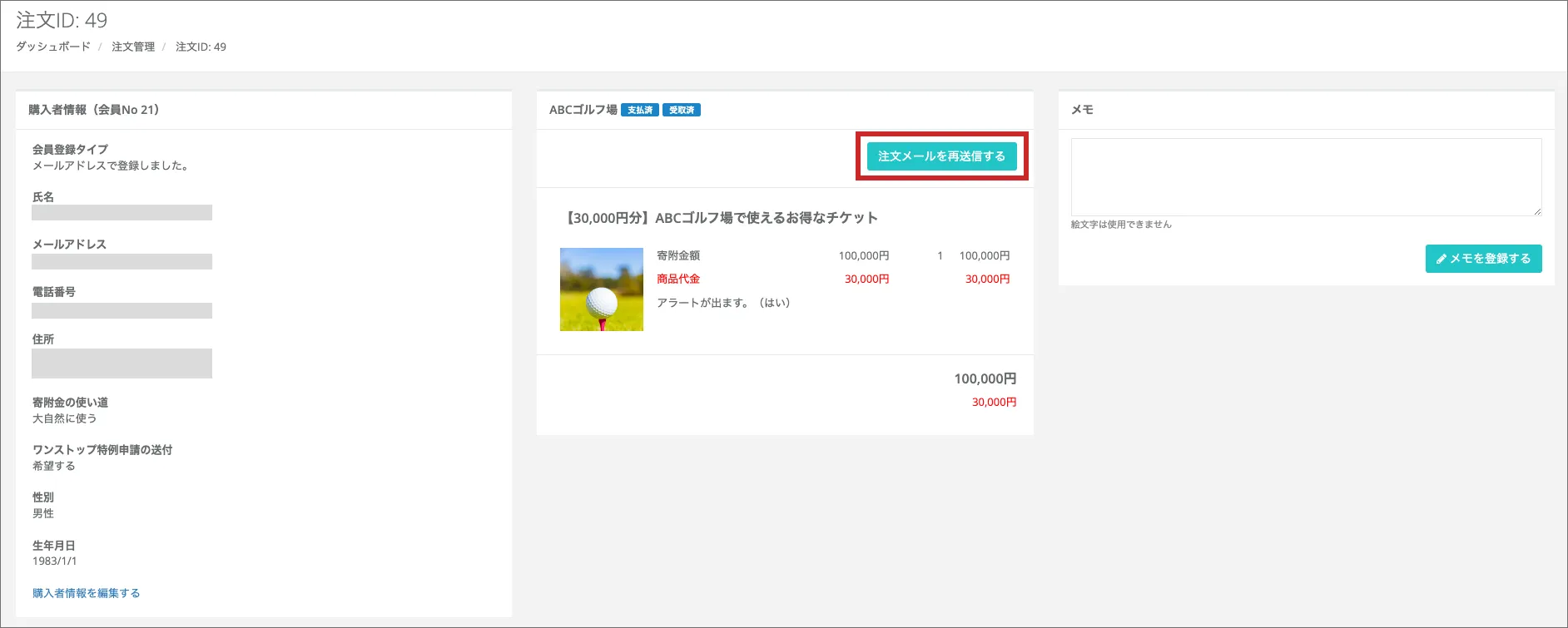Focus the memo text area

tap(1305, 176)
